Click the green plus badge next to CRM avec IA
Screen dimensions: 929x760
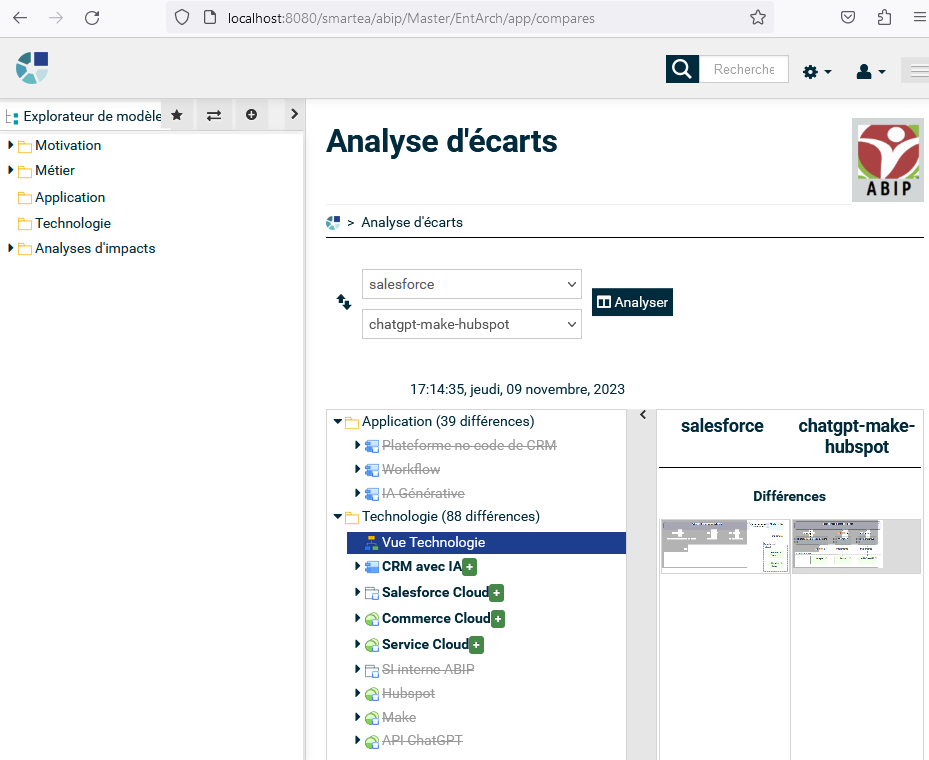pos(469,567)
